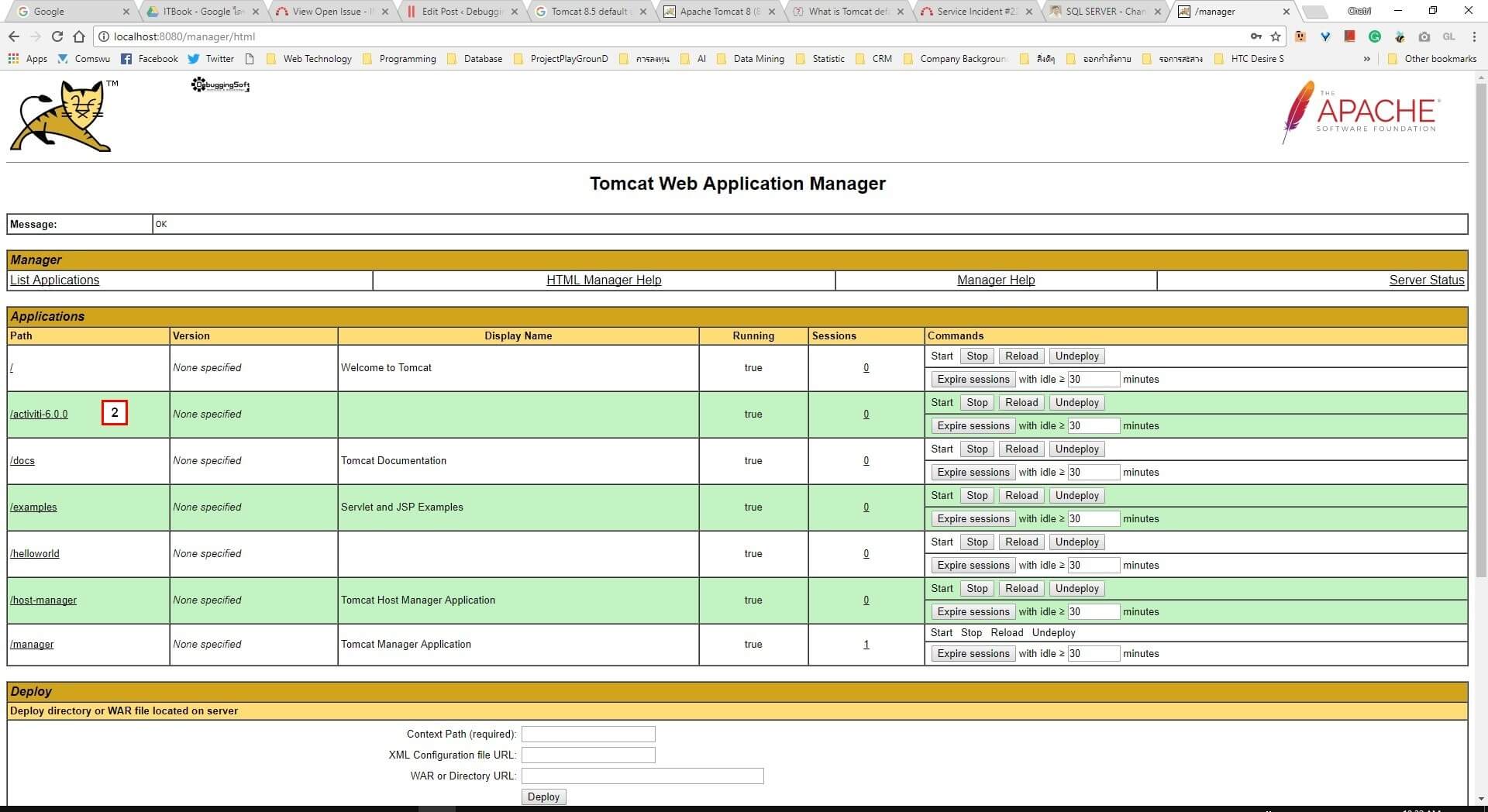Screen dimensions: 1488x812
Task: Undeploy the /helloworld application
Action: 1076,542
